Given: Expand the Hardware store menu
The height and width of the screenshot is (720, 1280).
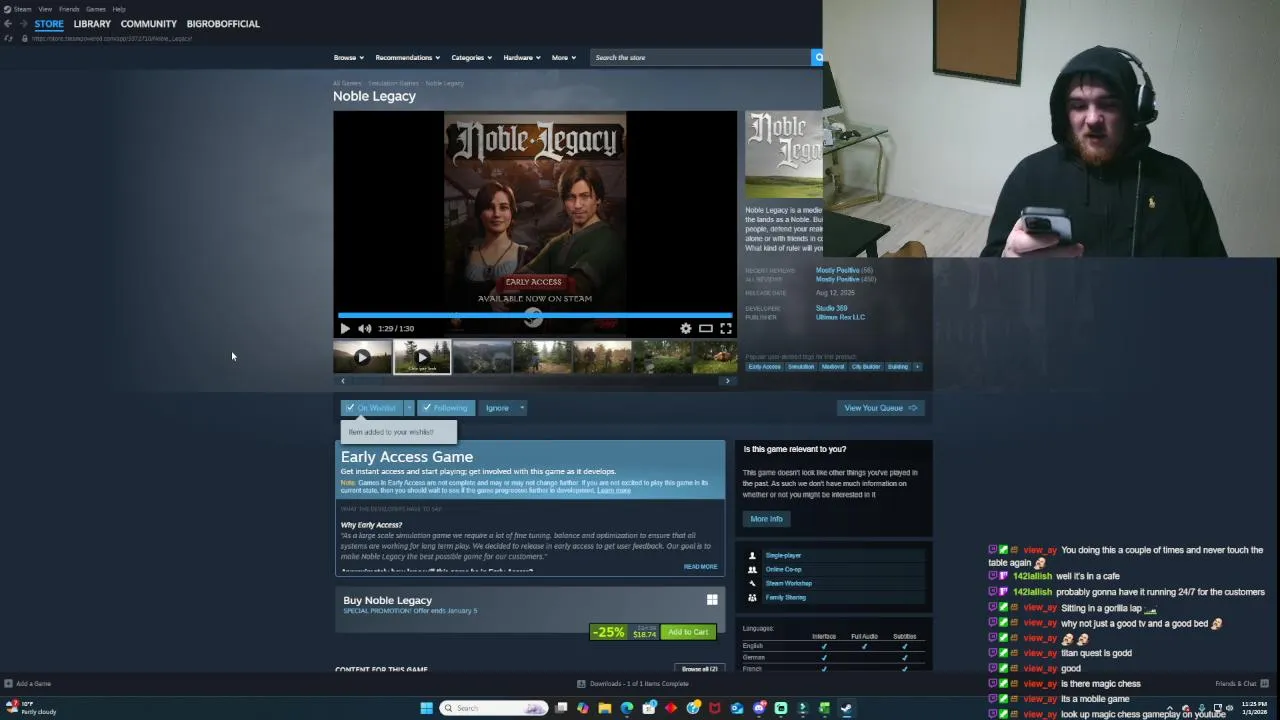Looking at the screenshot, I should [x=522, y=57].
